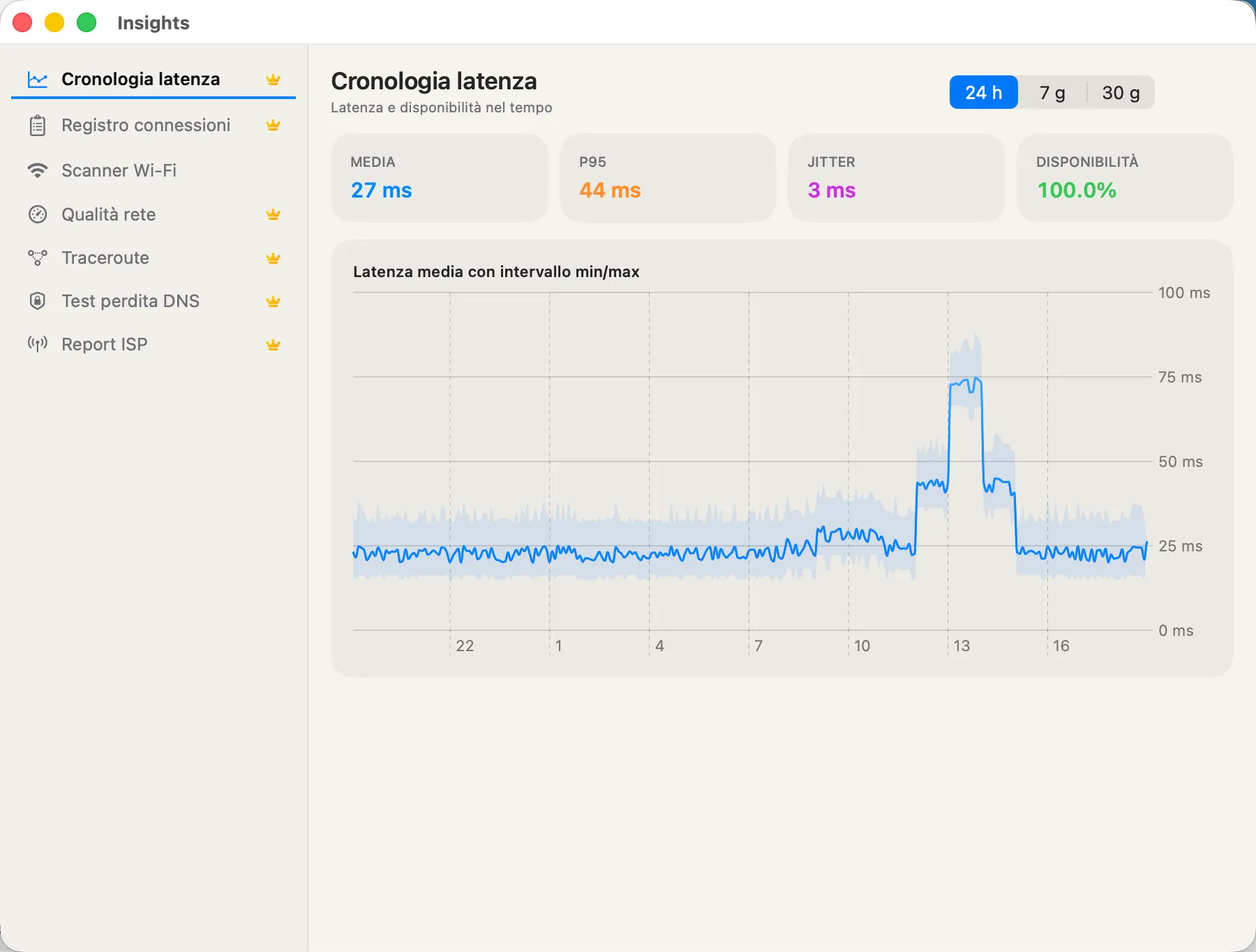Click crown badge next to Report ISP
1256x952 pixels.
(x=273, y=345)
